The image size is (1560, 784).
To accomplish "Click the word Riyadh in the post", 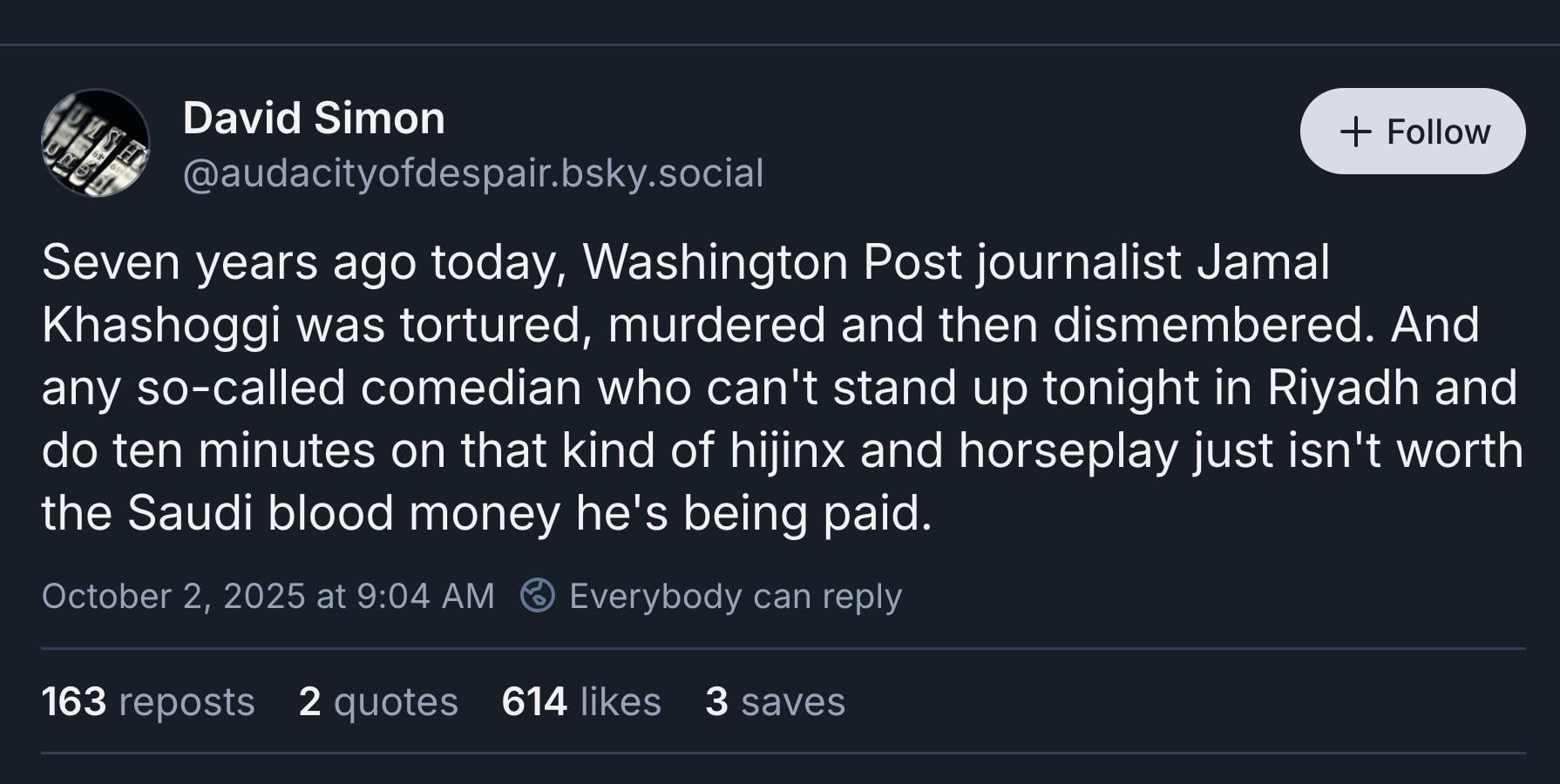I will (1343, 387).
